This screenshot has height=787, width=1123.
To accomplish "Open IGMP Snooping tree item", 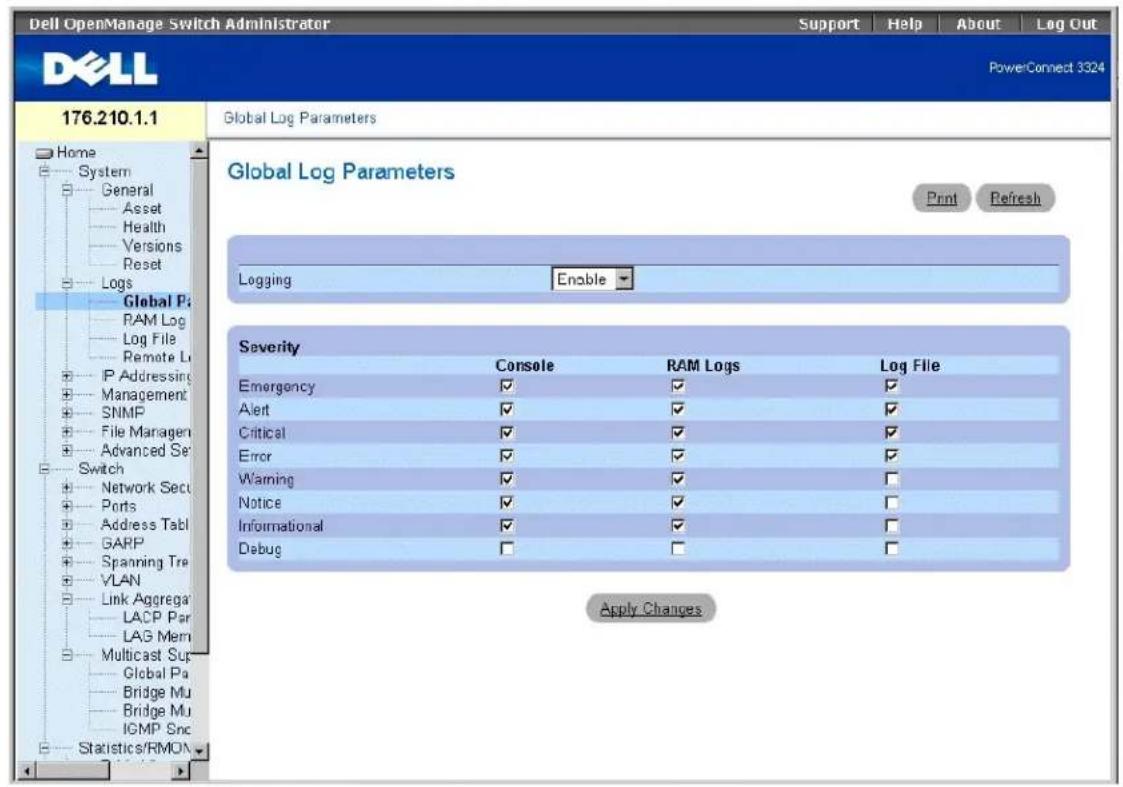I will coord(156,729).
